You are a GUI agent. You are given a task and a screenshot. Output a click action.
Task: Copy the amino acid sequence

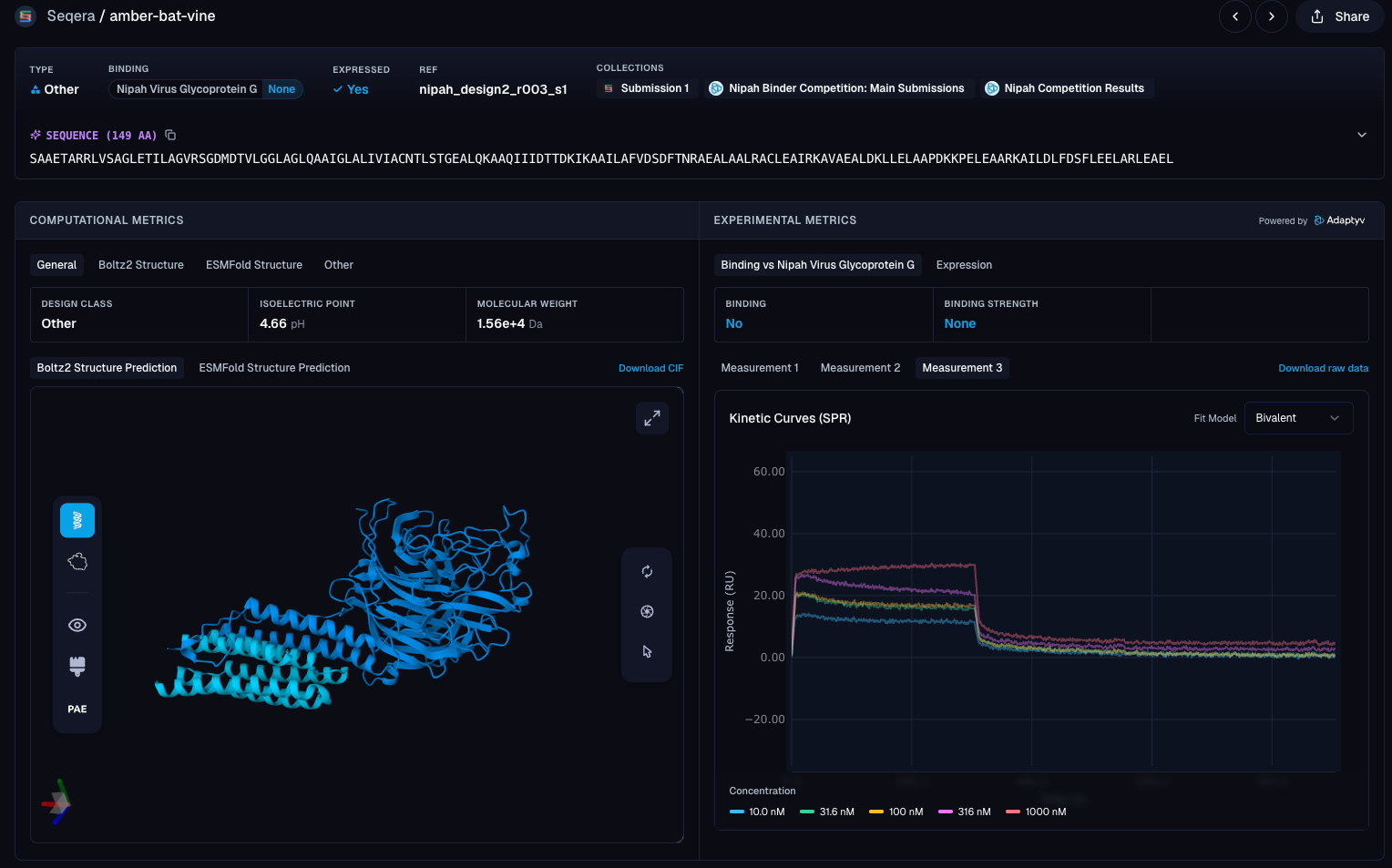(x=170, y=135)
